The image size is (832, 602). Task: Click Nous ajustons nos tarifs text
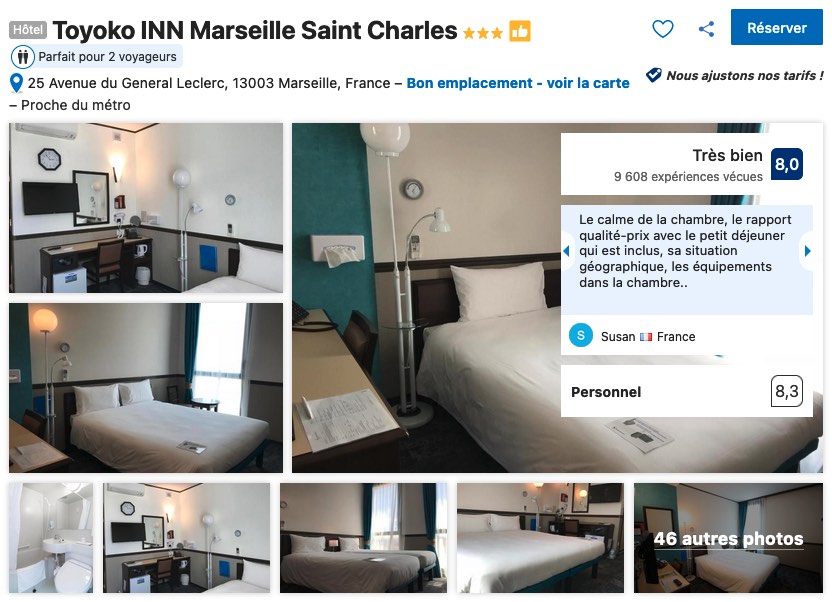(x=745, y=75)
